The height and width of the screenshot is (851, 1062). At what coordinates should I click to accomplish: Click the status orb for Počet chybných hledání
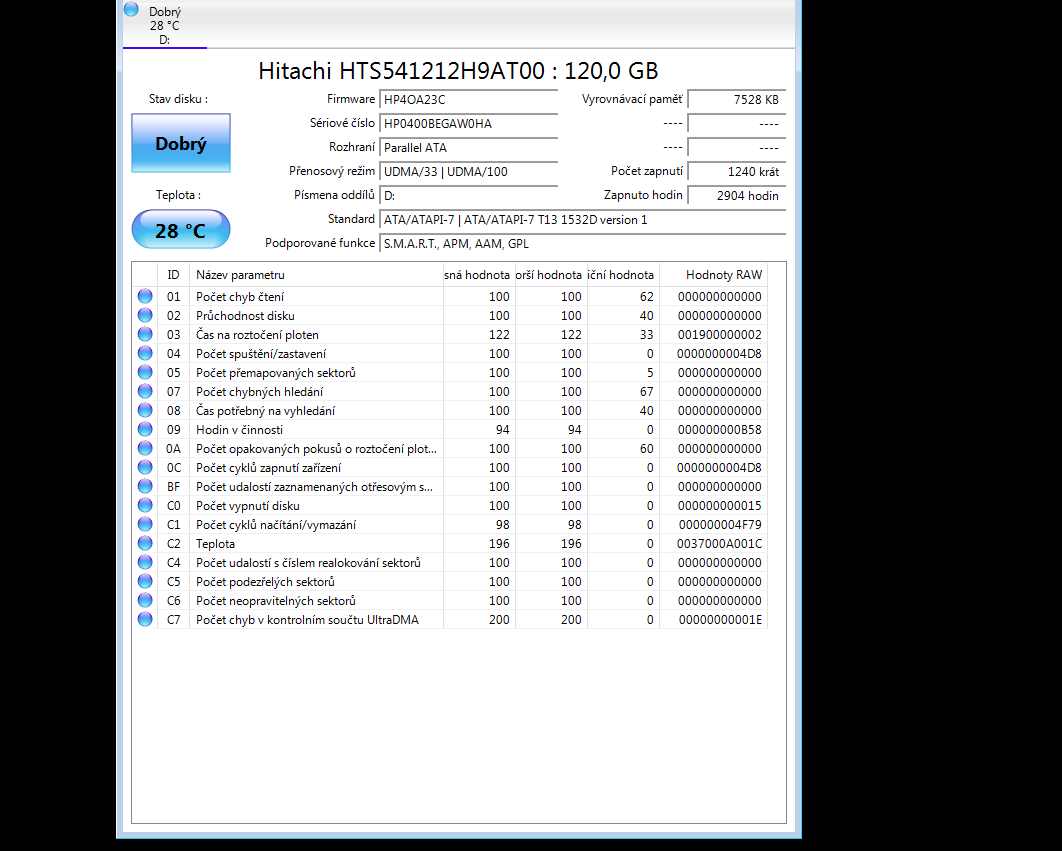tap(145, 391)
